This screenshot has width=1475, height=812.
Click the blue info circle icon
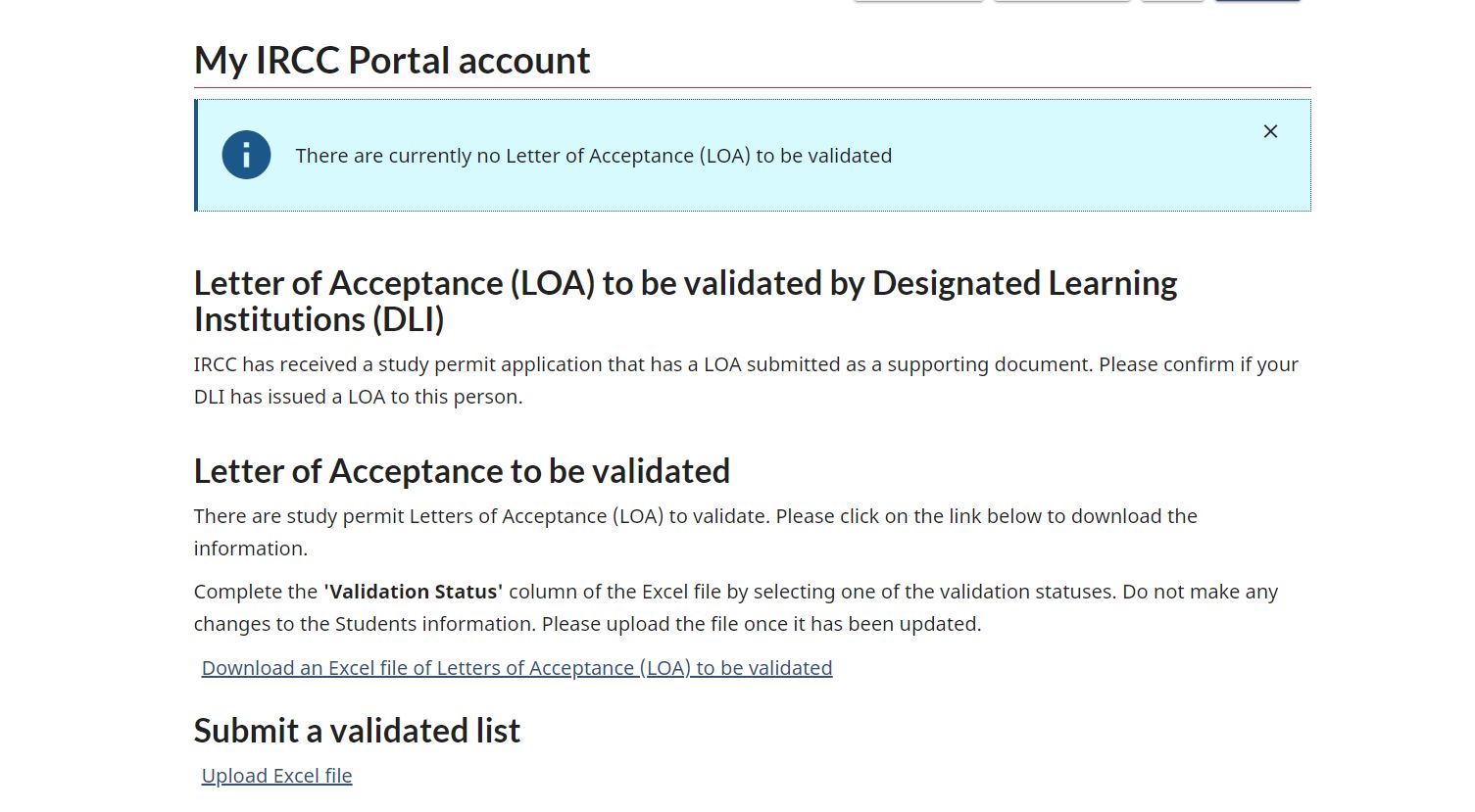tap(246, 155)
